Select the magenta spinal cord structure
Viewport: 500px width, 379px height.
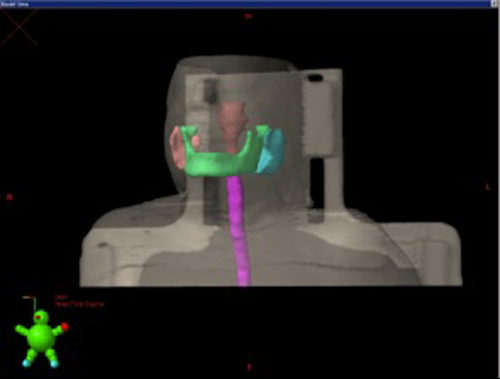(x=239, y=230)
